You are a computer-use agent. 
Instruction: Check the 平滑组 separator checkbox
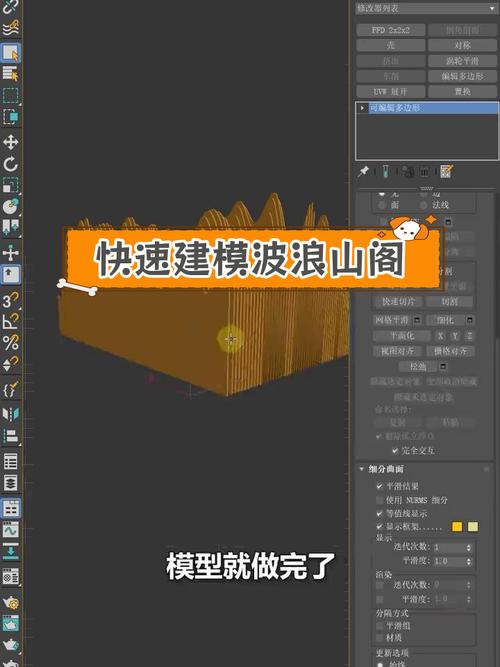point(380,626)
